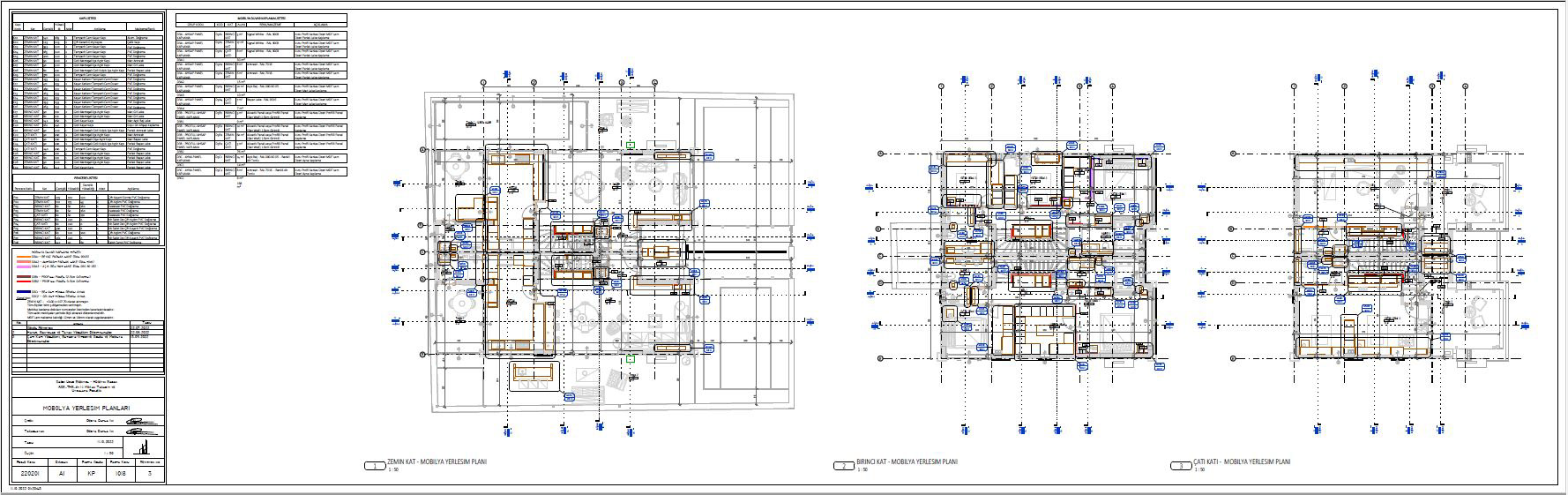
Task: Click view number bubble 1 beside ZEMIN KAT title
Action: click(x=375, y=465)
